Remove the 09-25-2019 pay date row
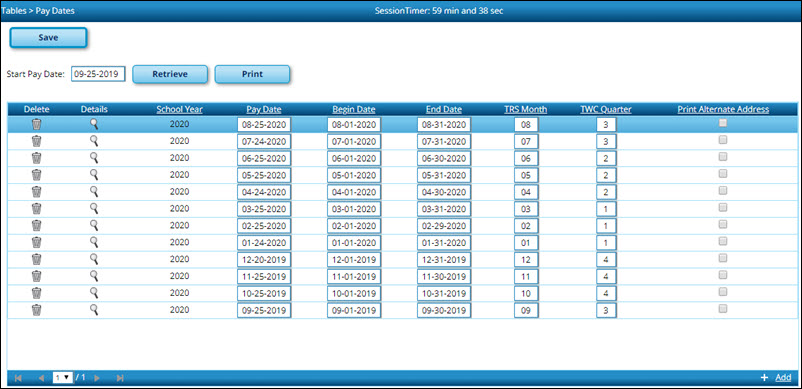 pos(36,310)
